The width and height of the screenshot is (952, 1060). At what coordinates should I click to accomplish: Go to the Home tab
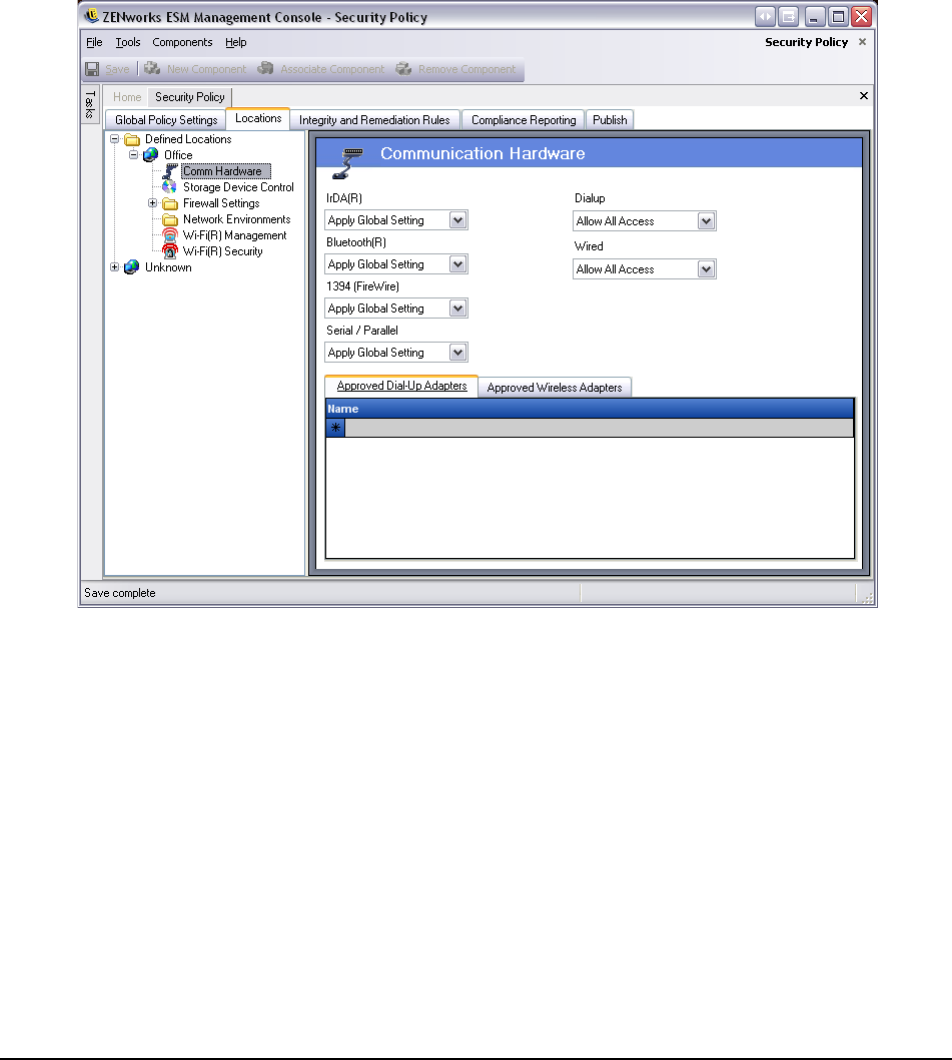[127, 97]
